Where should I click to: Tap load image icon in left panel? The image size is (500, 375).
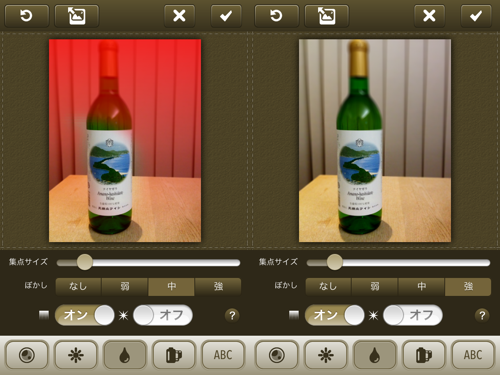(77, 16)
